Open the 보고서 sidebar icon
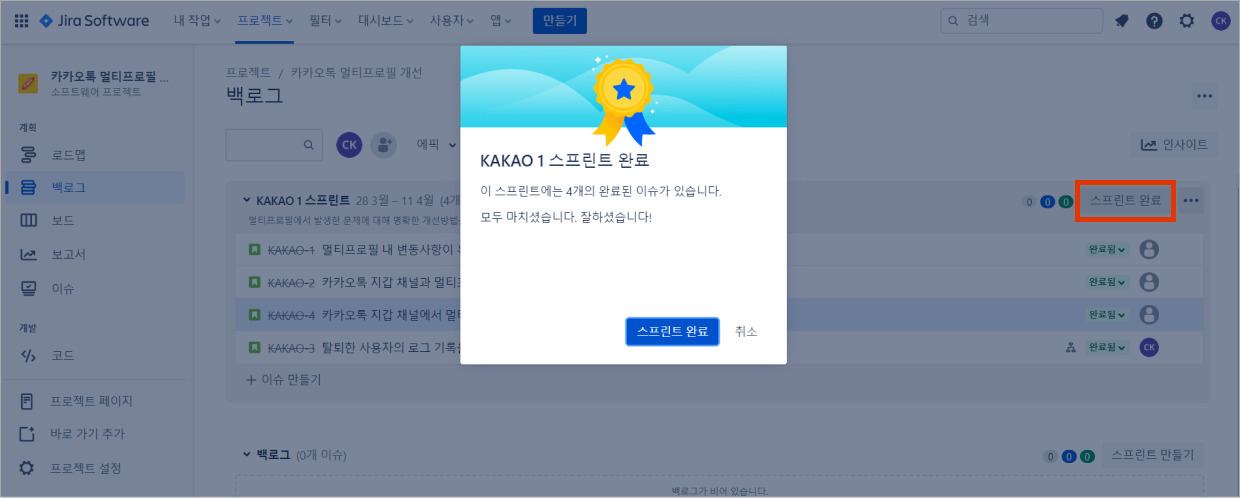Viewport: 1240px width, 498px height. click(29, 254)
